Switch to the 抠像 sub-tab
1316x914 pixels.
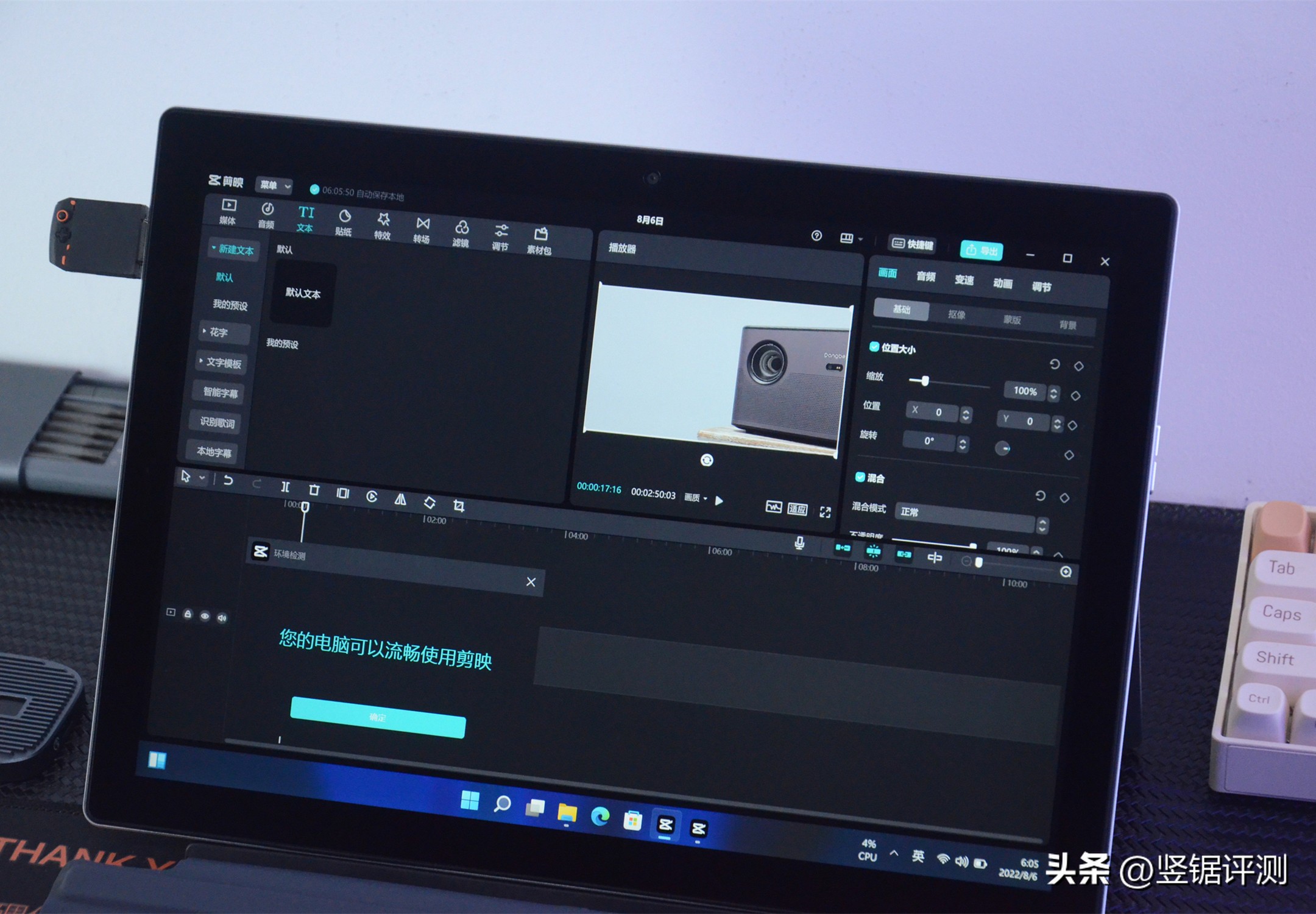pos(957,314)
